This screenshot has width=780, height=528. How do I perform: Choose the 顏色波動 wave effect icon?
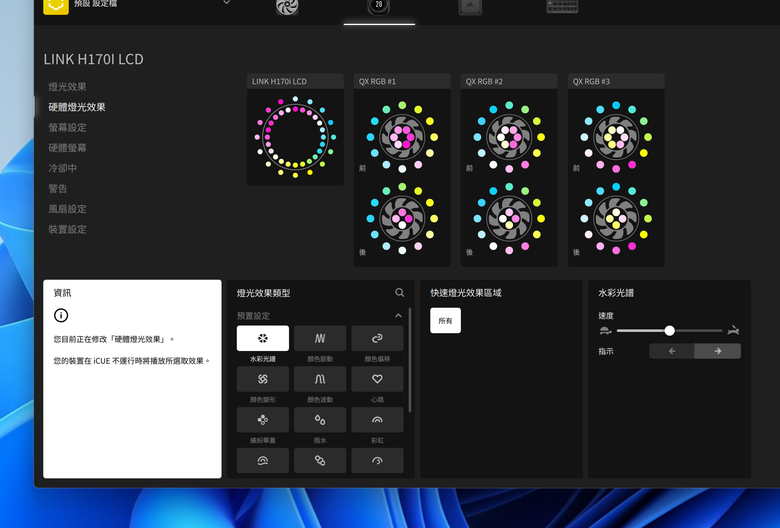(x=320, y=379)
